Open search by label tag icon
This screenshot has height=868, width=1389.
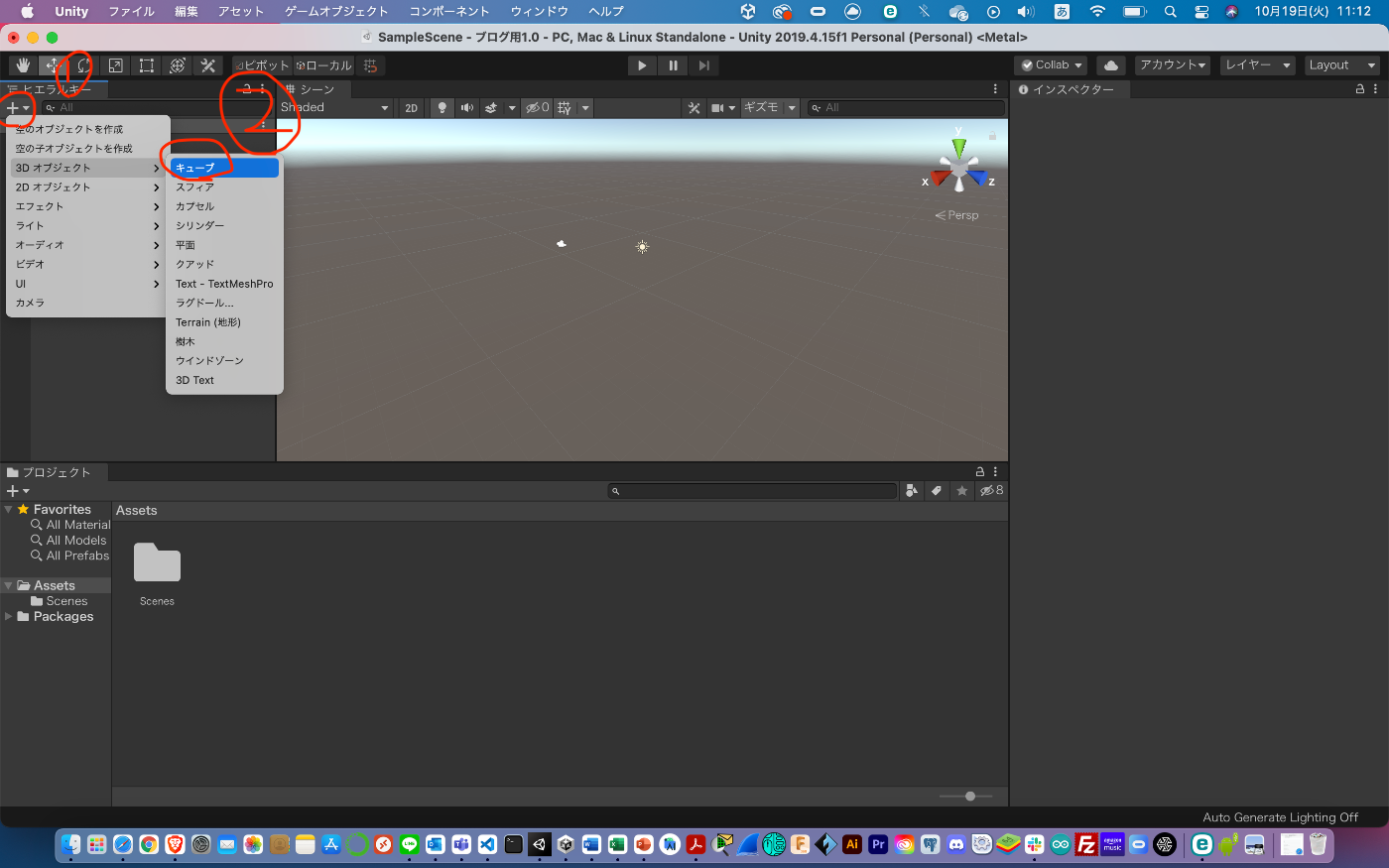pyautogui.click(x=937, y=491)
